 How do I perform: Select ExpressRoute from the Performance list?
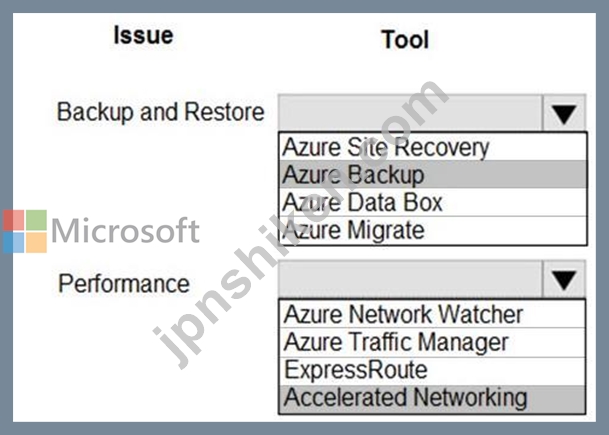pos(432,371)
